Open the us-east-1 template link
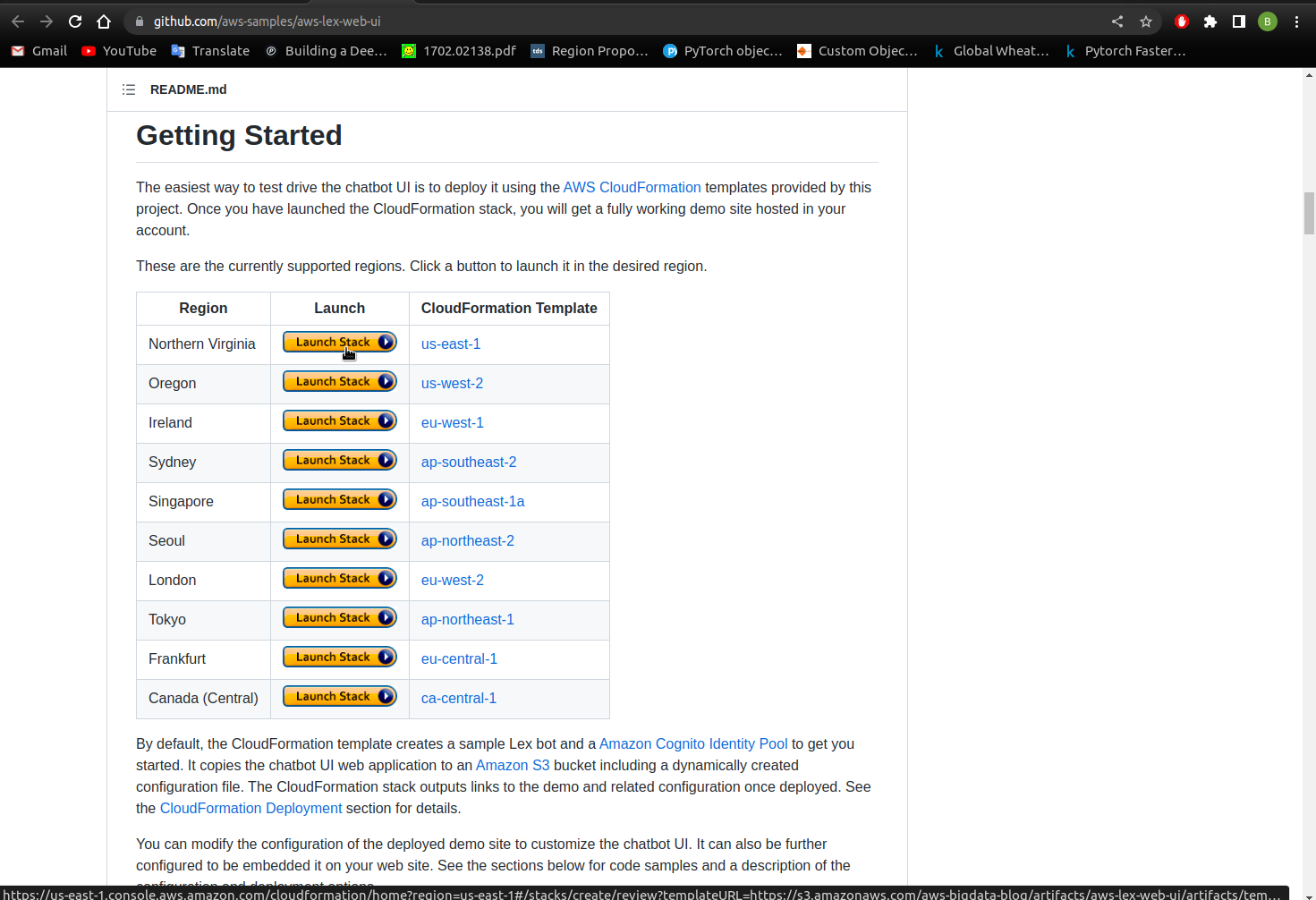 click(x=451, y=344)
